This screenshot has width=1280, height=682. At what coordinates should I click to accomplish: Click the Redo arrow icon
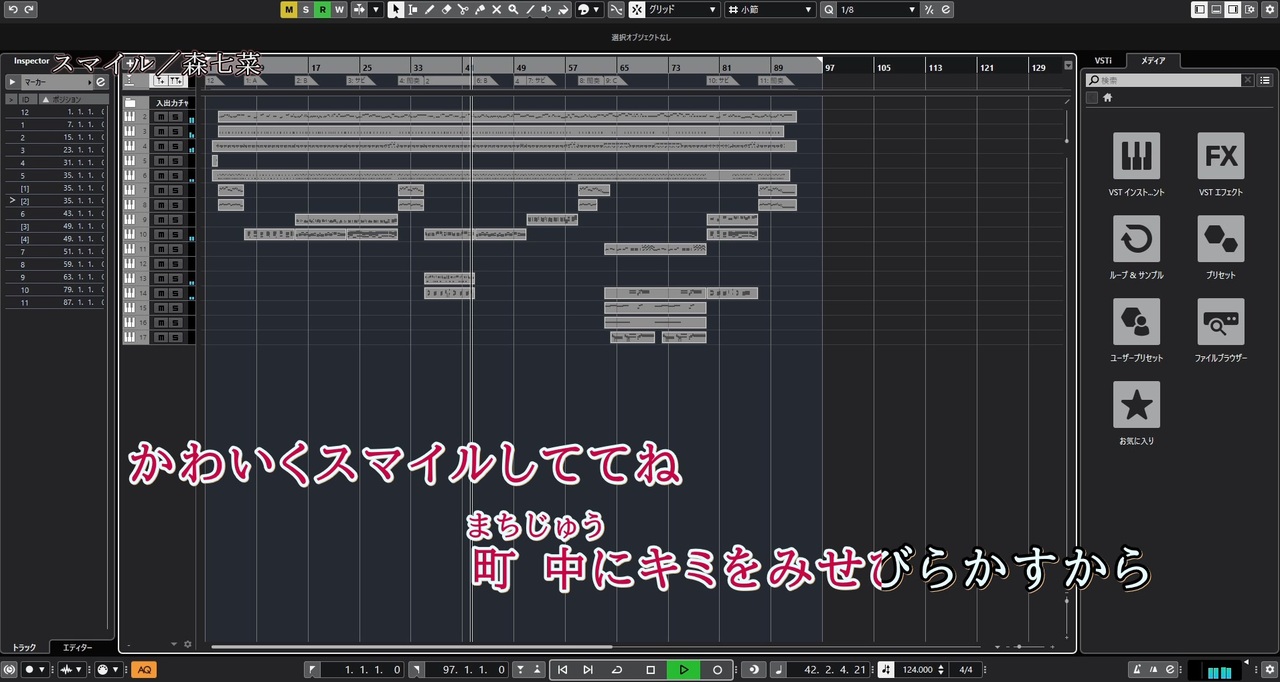[29, 9]
